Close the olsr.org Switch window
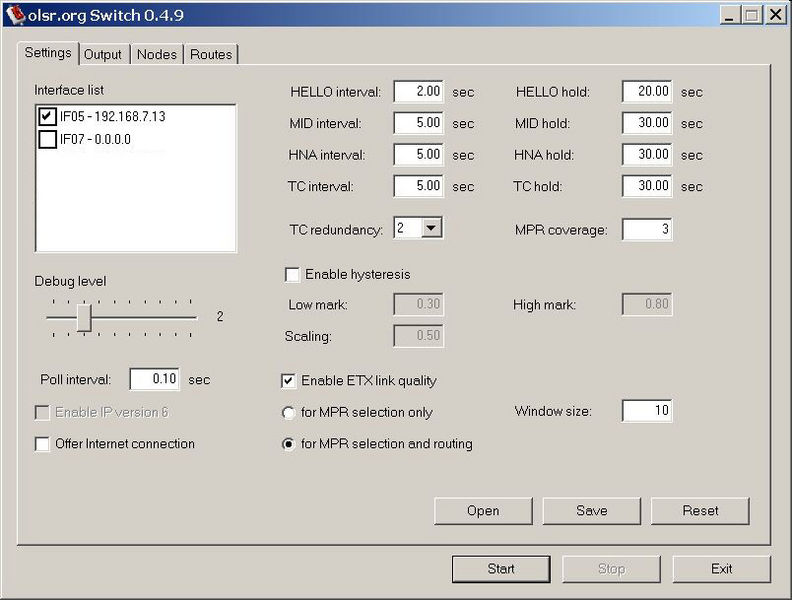792x600 pixels. tap(775, 15)
